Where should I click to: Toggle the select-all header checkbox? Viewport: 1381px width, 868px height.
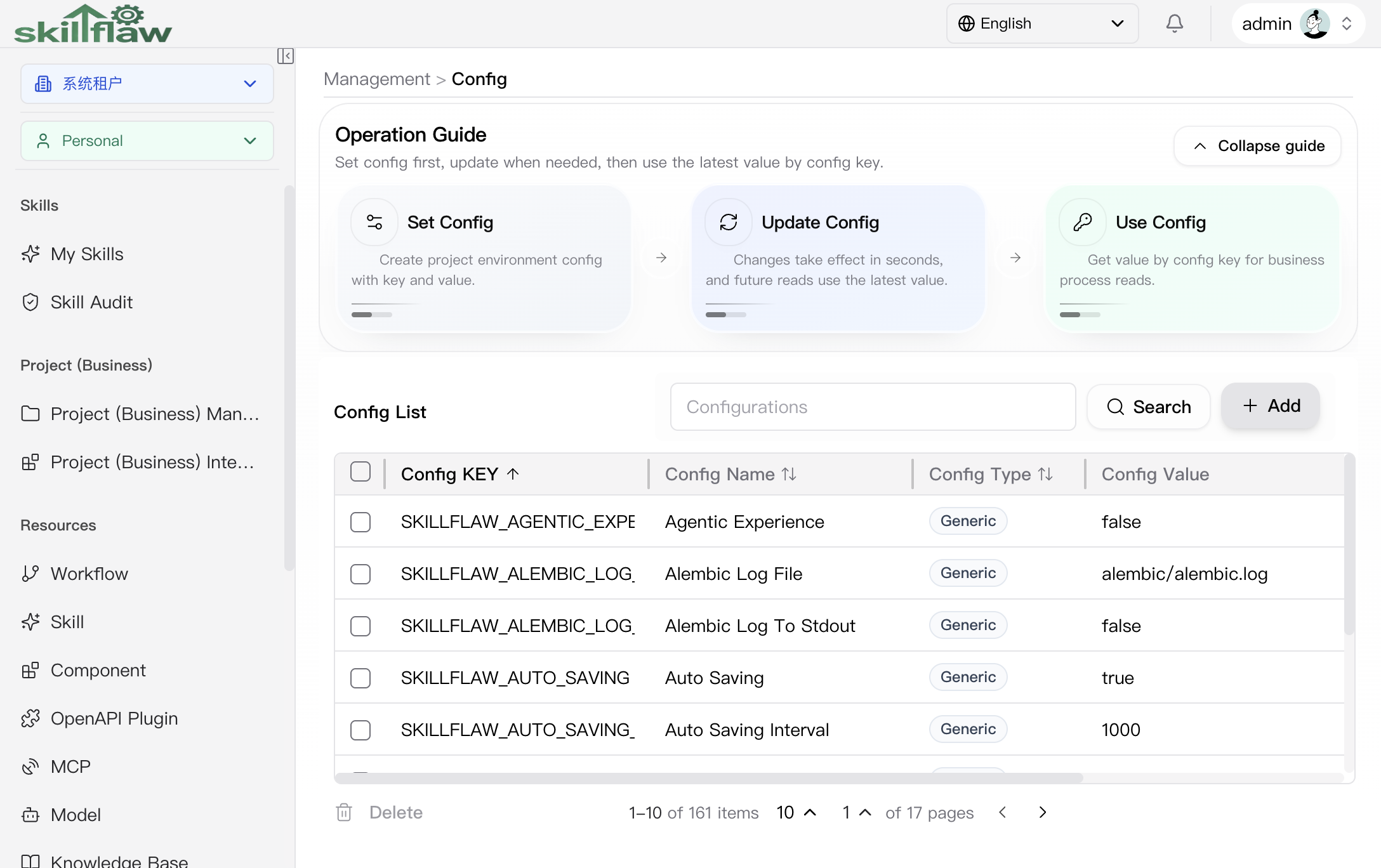360,472
